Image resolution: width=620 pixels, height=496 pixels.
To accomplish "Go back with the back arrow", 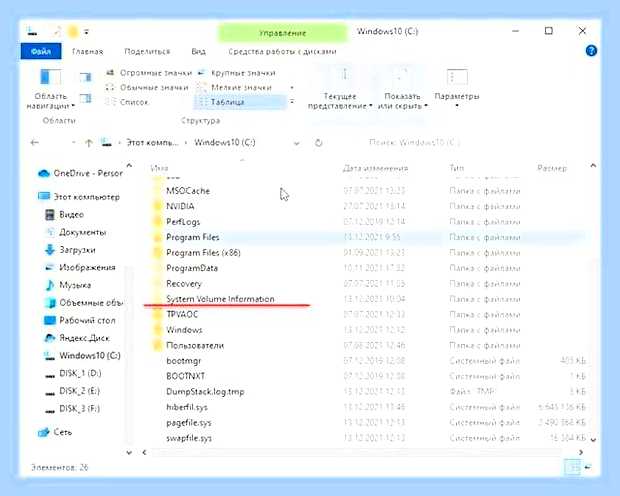I will 35,142.
